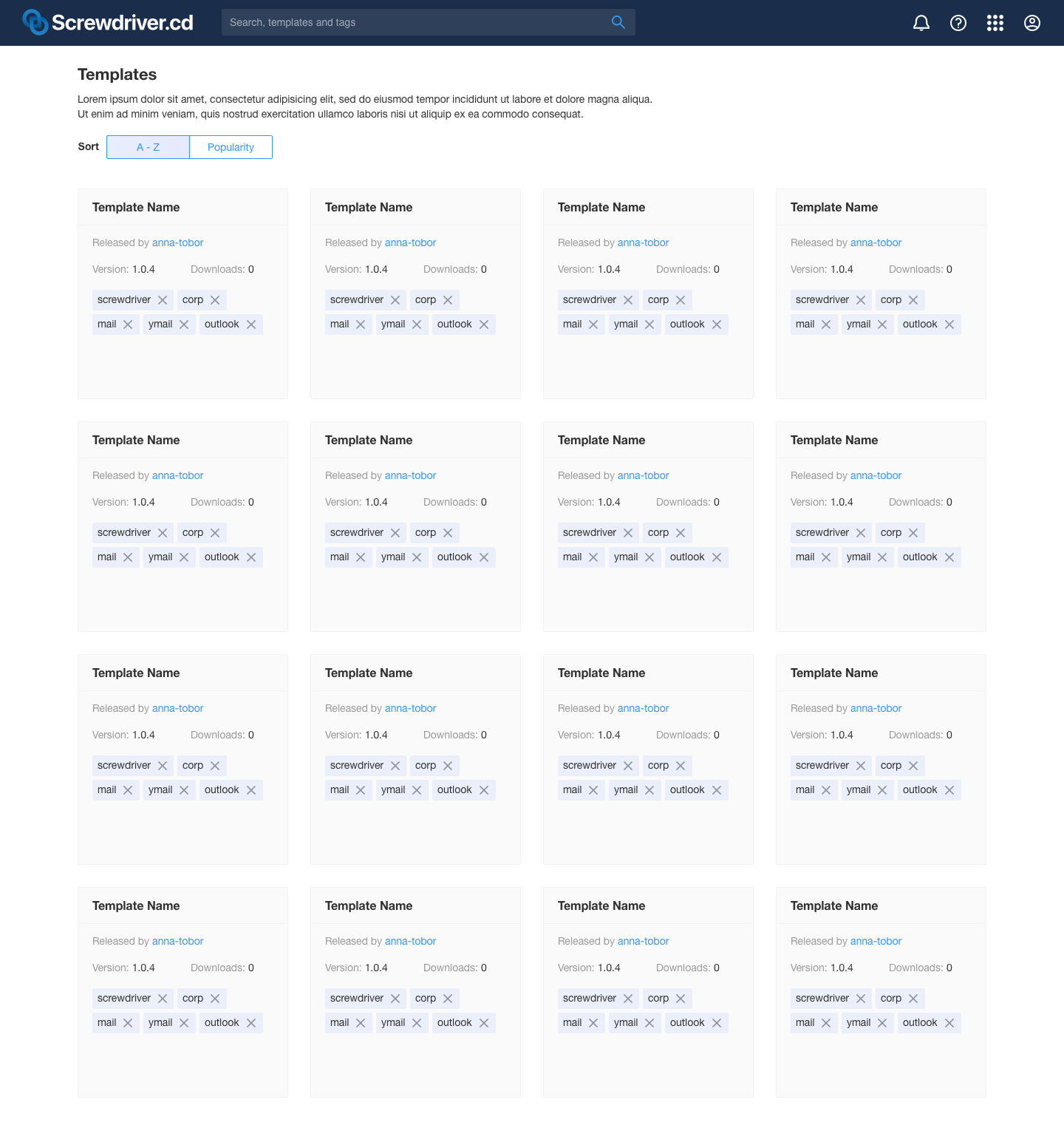Remove ymail tag on third card, second row
Image resolution: width=1064 pixels, height=1142 pixels.
point(649,557)
